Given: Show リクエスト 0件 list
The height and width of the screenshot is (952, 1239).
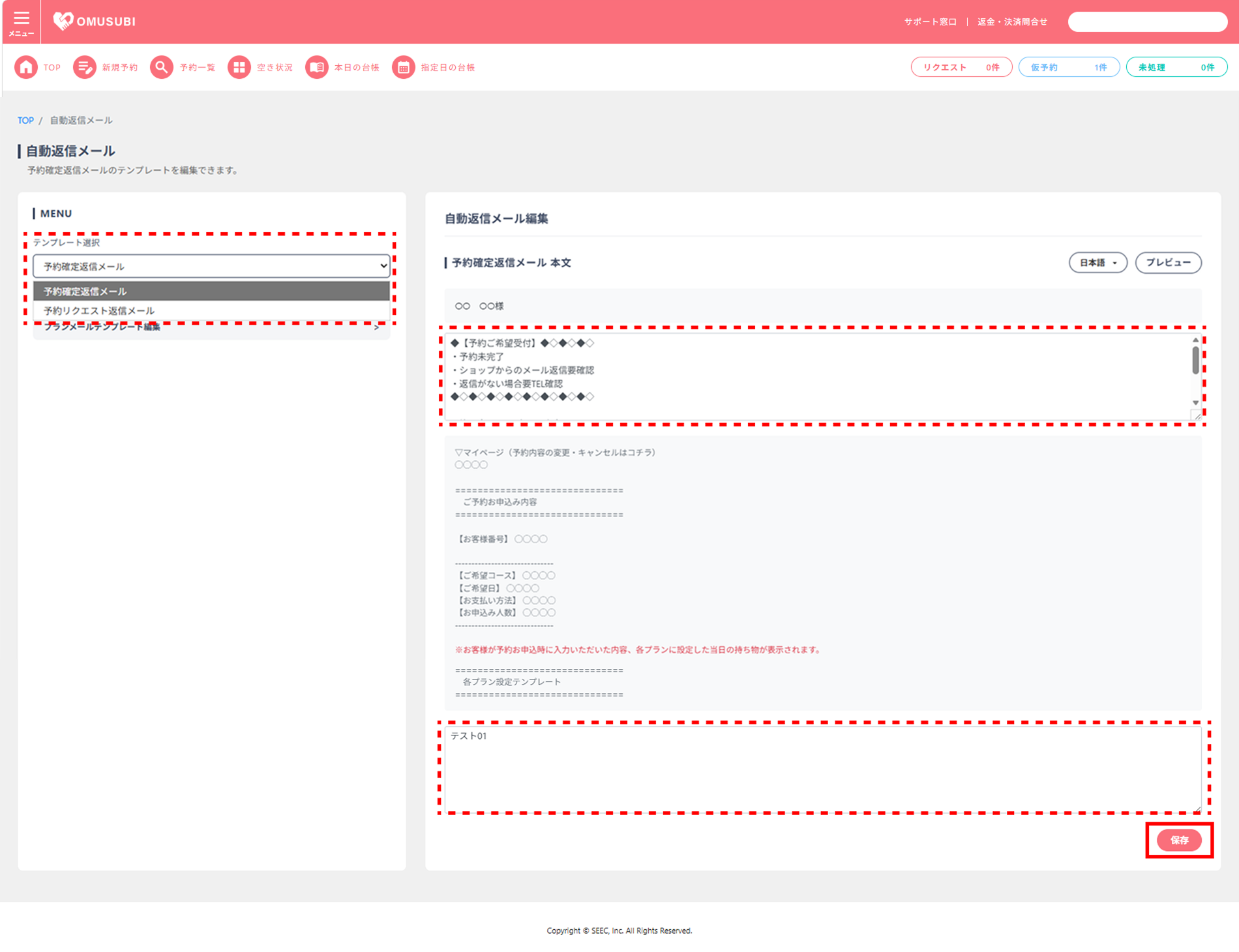Looking at the screenshot, I should 961,67.
